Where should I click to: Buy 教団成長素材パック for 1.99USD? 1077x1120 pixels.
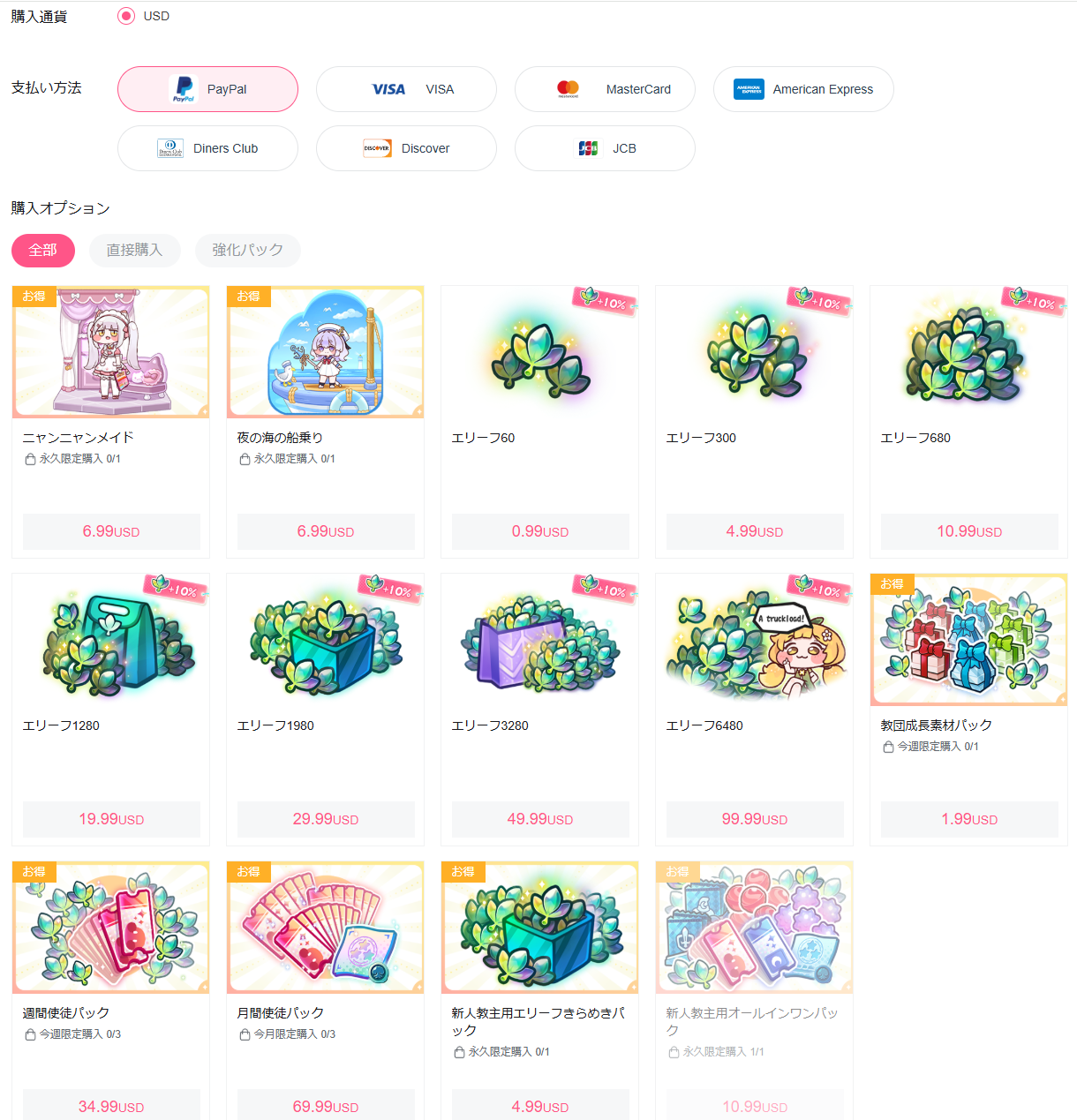point(969,819)
